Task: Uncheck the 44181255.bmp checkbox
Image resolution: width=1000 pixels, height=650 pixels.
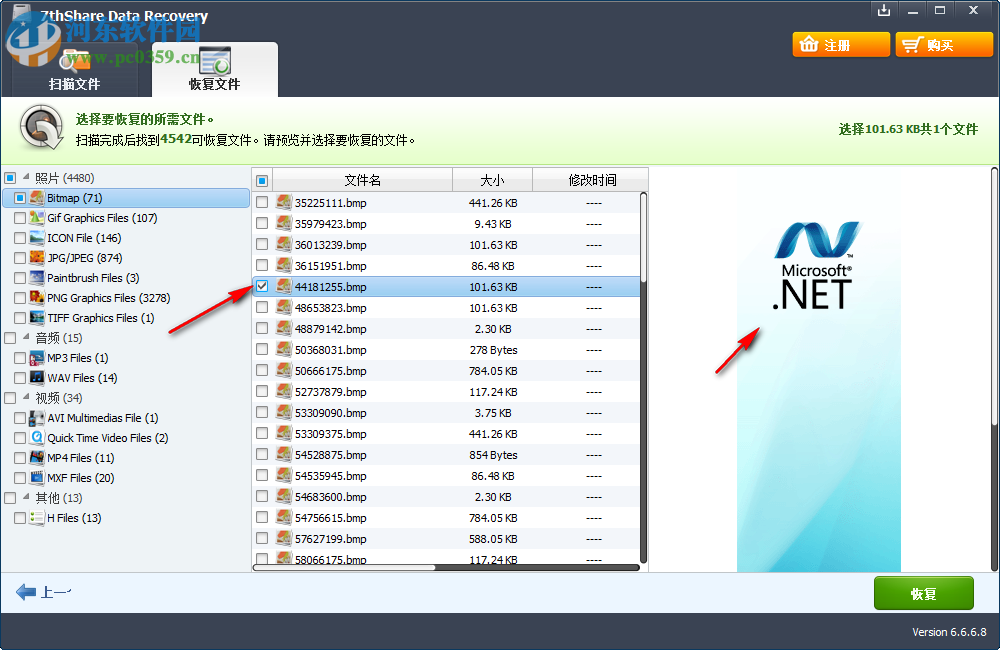Action: point(263,287)
